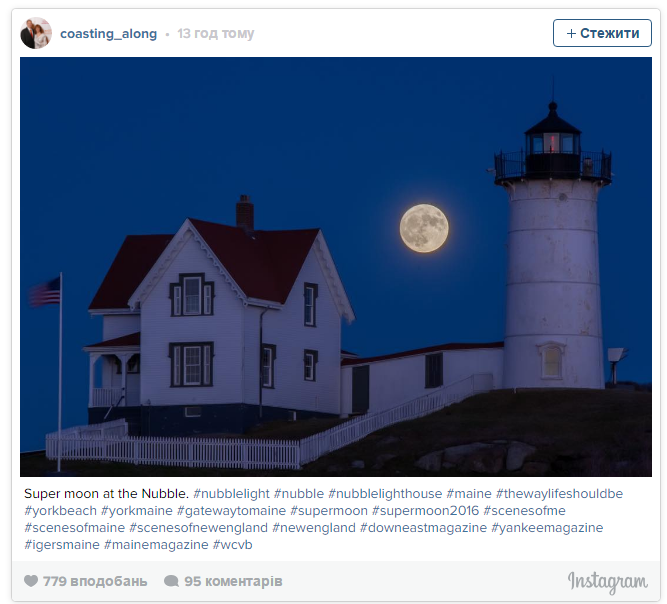
Task: Click the heart likes icon
Action: coord(31,581)
